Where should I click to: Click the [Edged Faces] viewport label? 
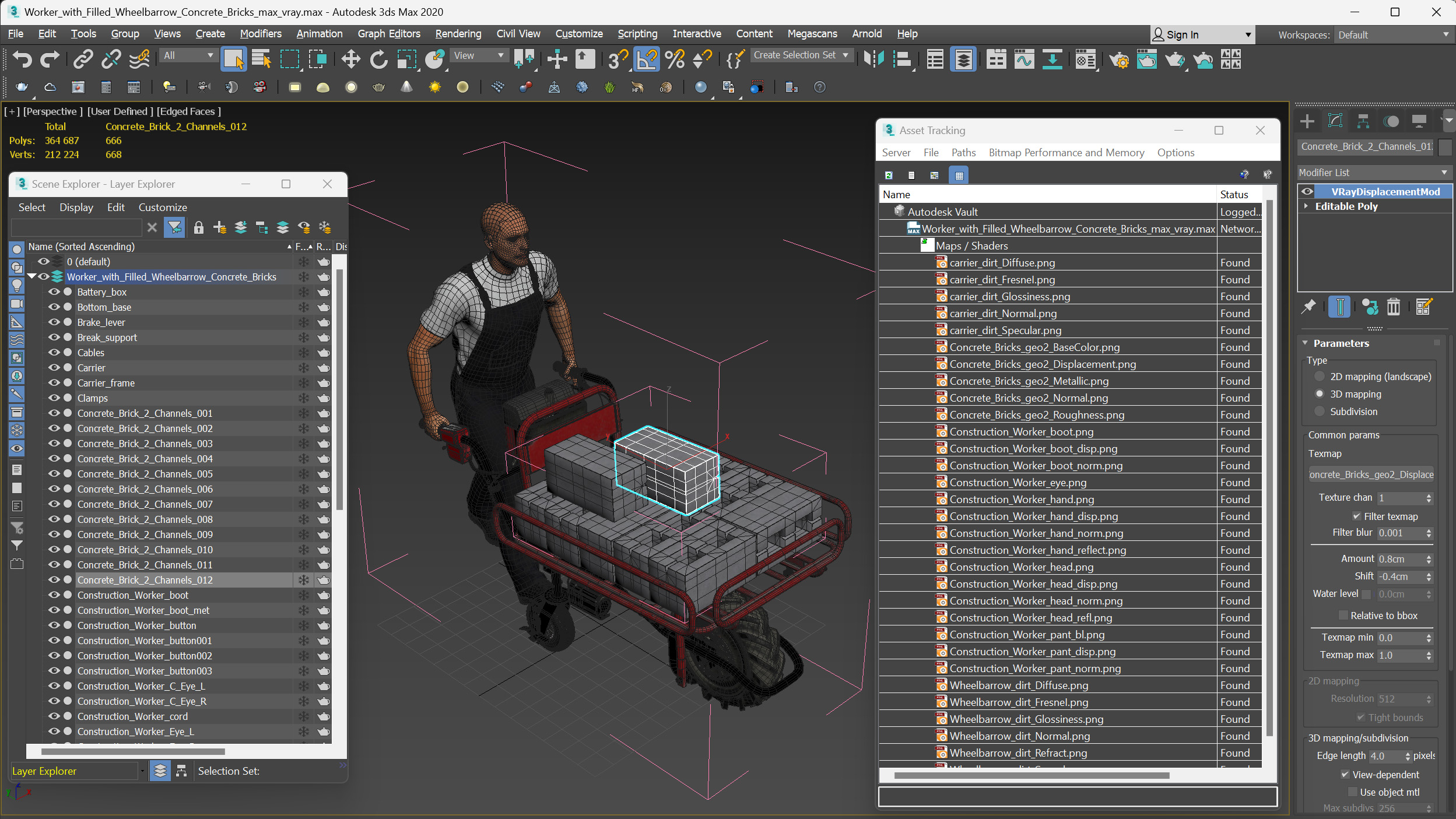pyautogui.click(x=188, y=111)
